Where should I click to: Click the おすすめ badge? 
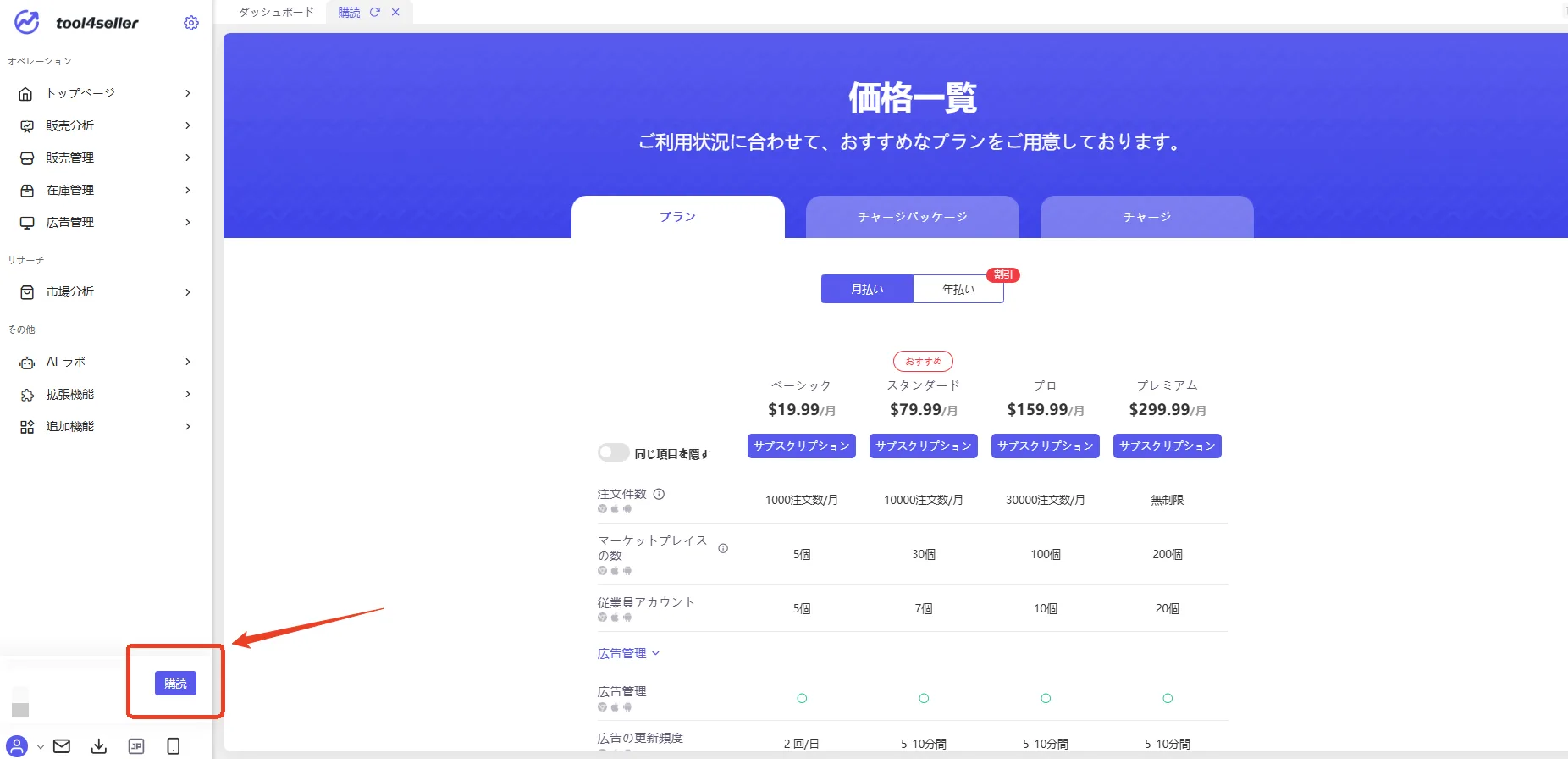pyautogui.click(x=924, y=362)
